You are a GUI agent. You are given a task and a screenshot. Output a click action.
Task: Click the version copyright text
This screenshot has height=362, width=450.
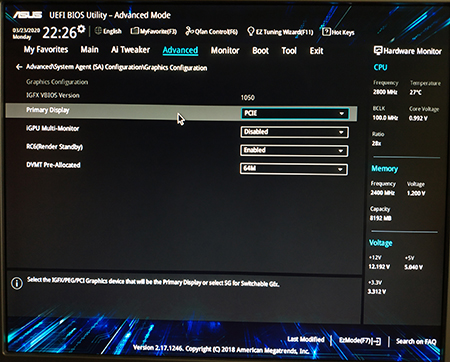point(221,349)
